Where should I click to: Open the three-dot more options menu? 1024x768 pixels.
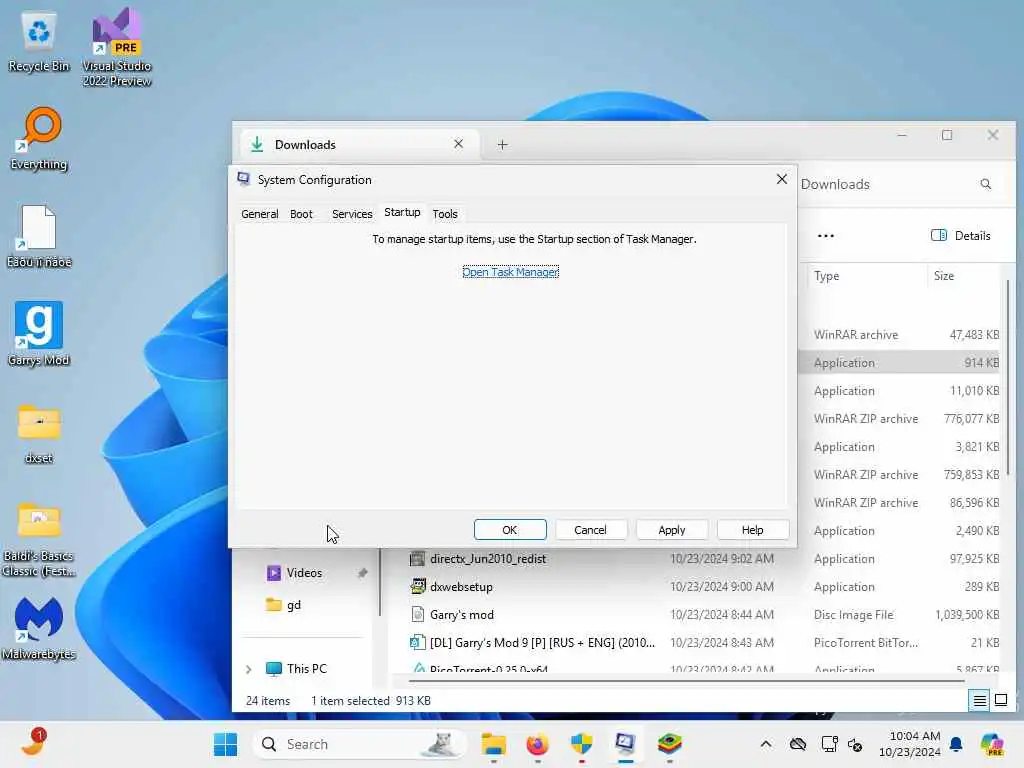825,236
